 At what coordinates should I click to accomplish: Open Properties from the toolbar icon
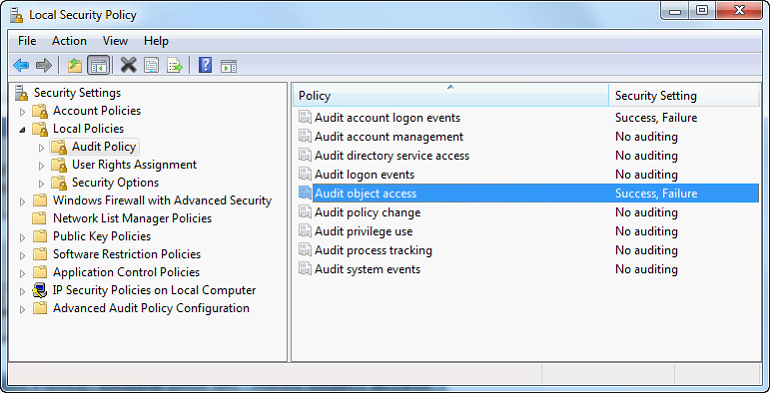tap(151, 65)
